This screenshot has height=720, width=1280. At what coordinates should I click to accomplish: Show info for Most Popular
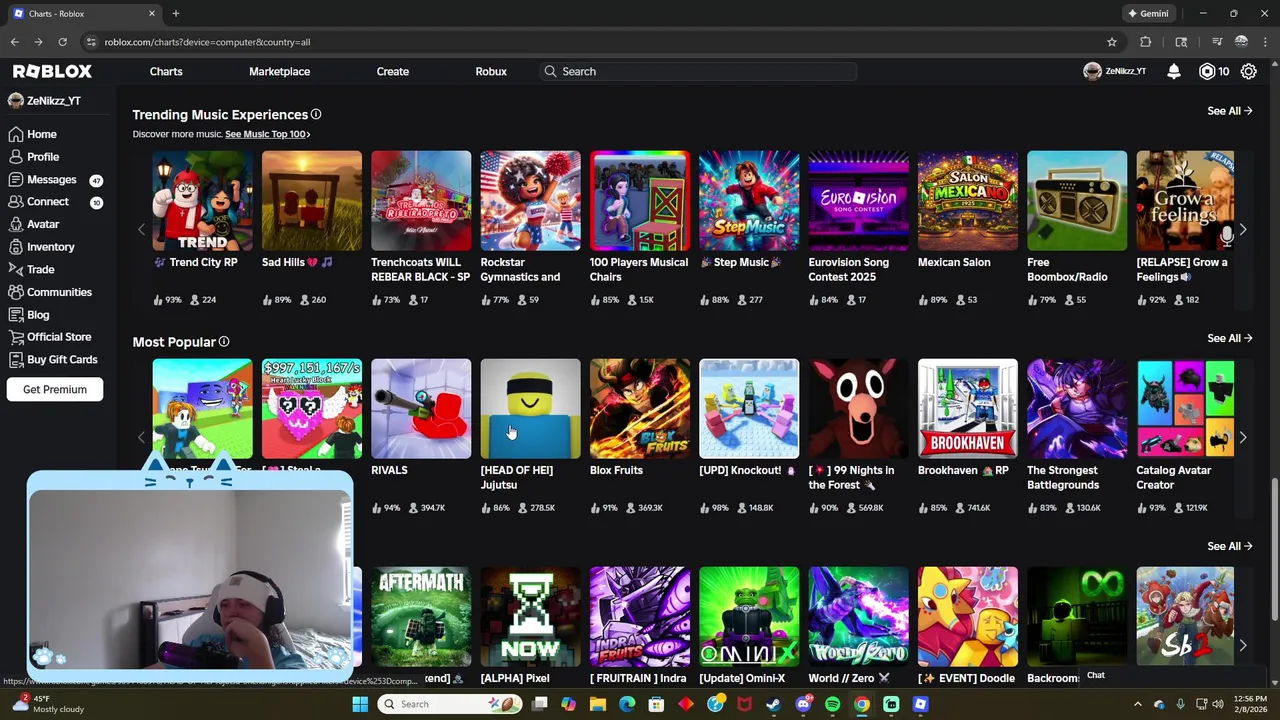coord(224,342)
